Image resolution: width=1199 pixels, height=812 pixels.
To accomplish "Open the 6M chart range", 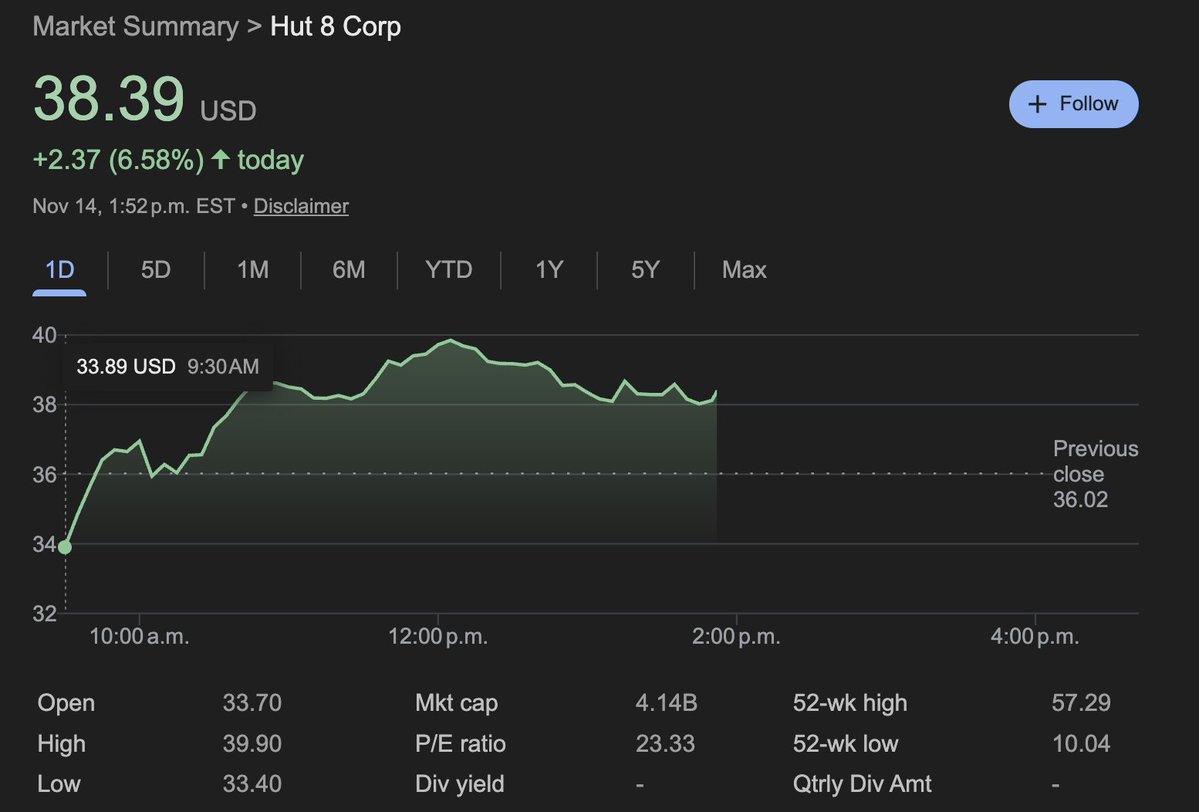I will coord(349,270).
